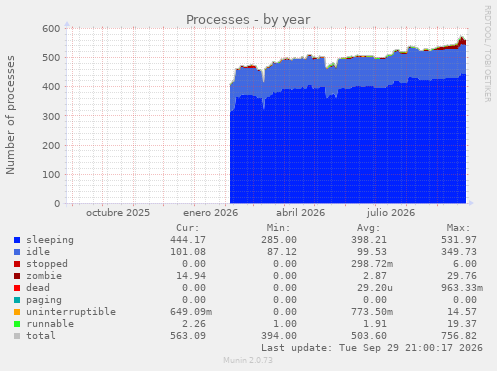The image size is (497, 371).
Task: Click zombie average value 2.87
Action: (x=375, y=276)
